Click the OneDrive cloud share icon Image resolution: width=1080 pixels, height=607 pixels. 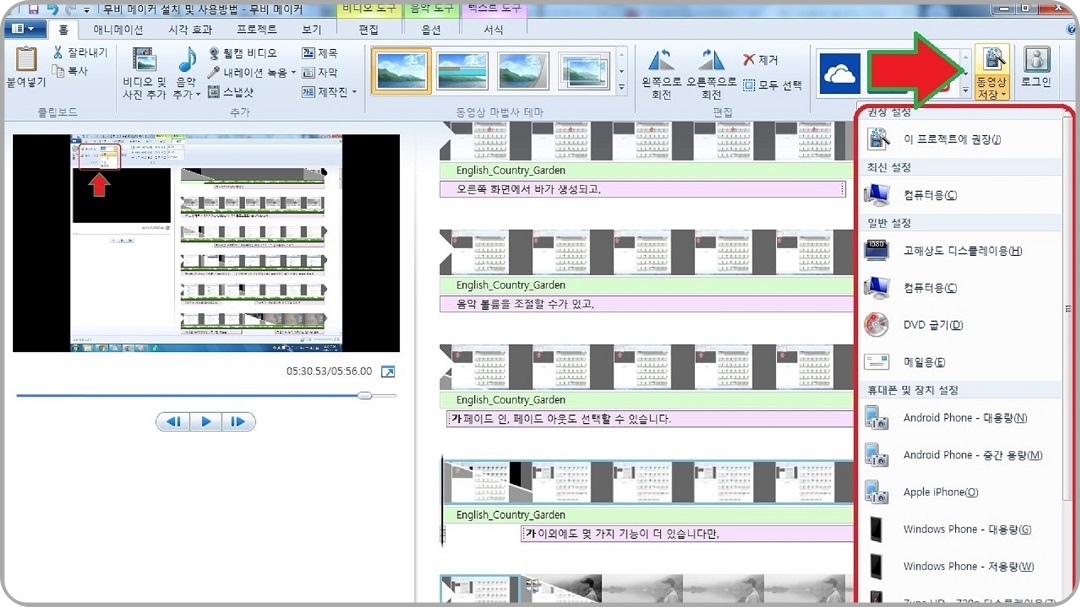[840, 73]
